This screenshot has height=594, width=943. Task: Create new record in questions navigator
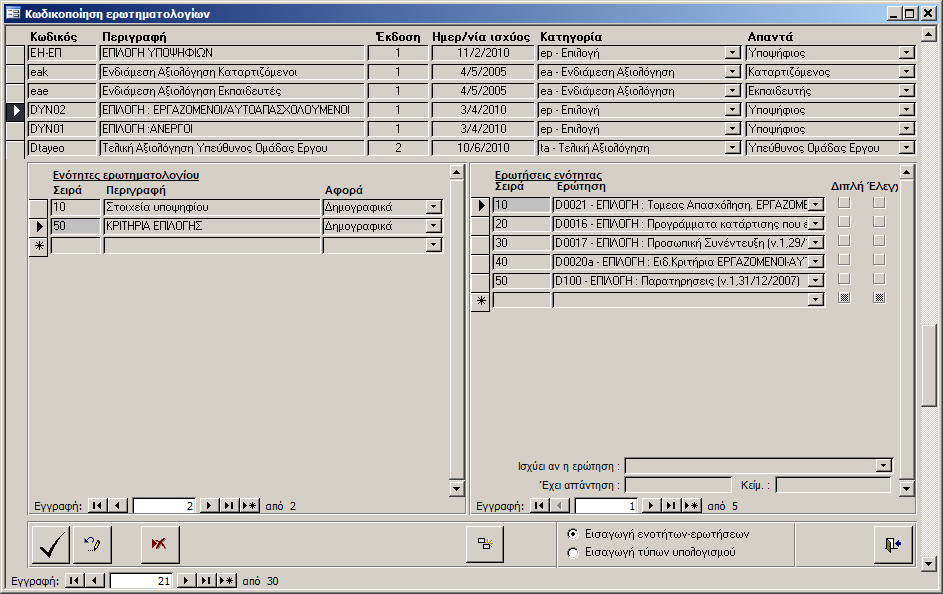689,506
